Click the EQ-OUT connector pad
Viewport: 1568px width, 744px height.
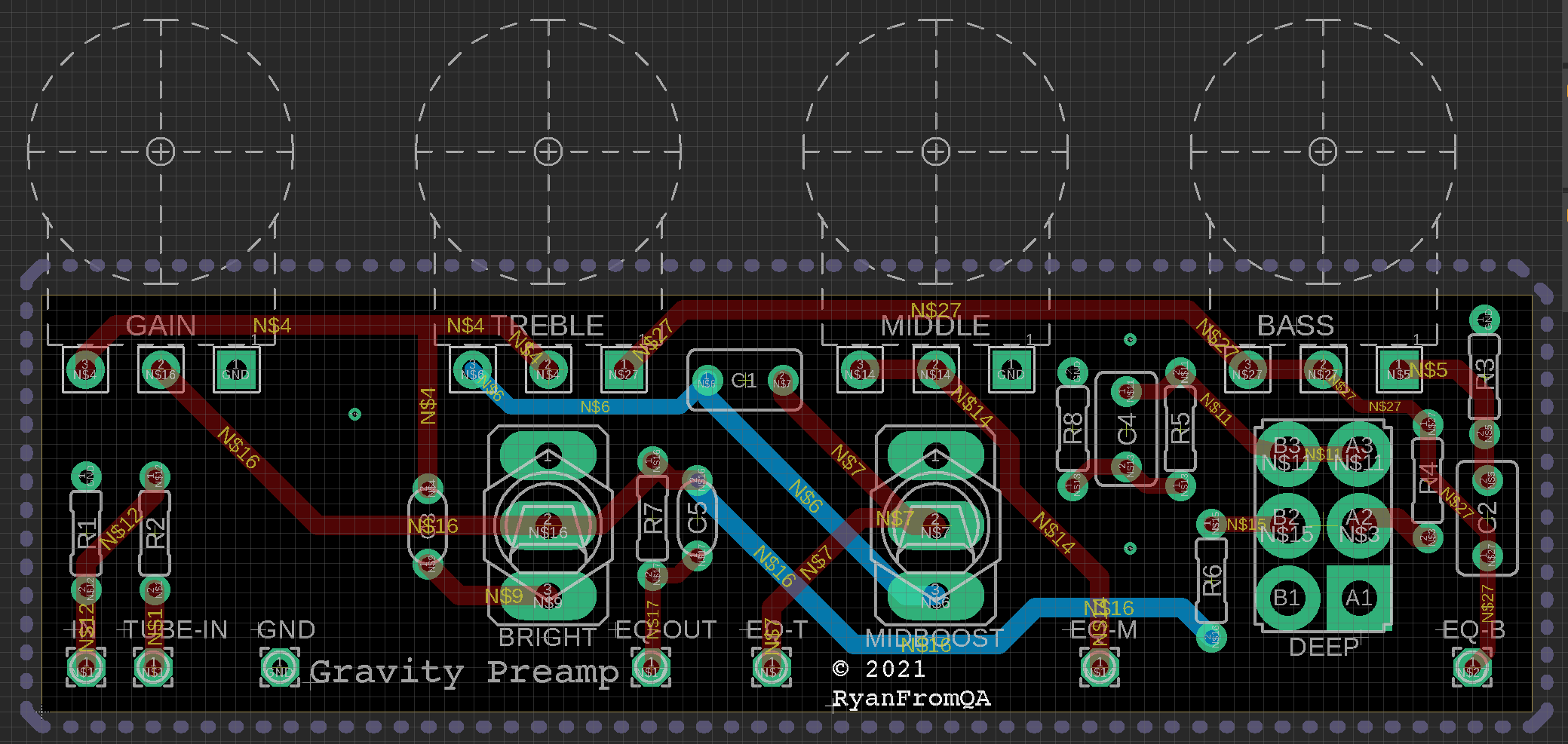(651, 668)
